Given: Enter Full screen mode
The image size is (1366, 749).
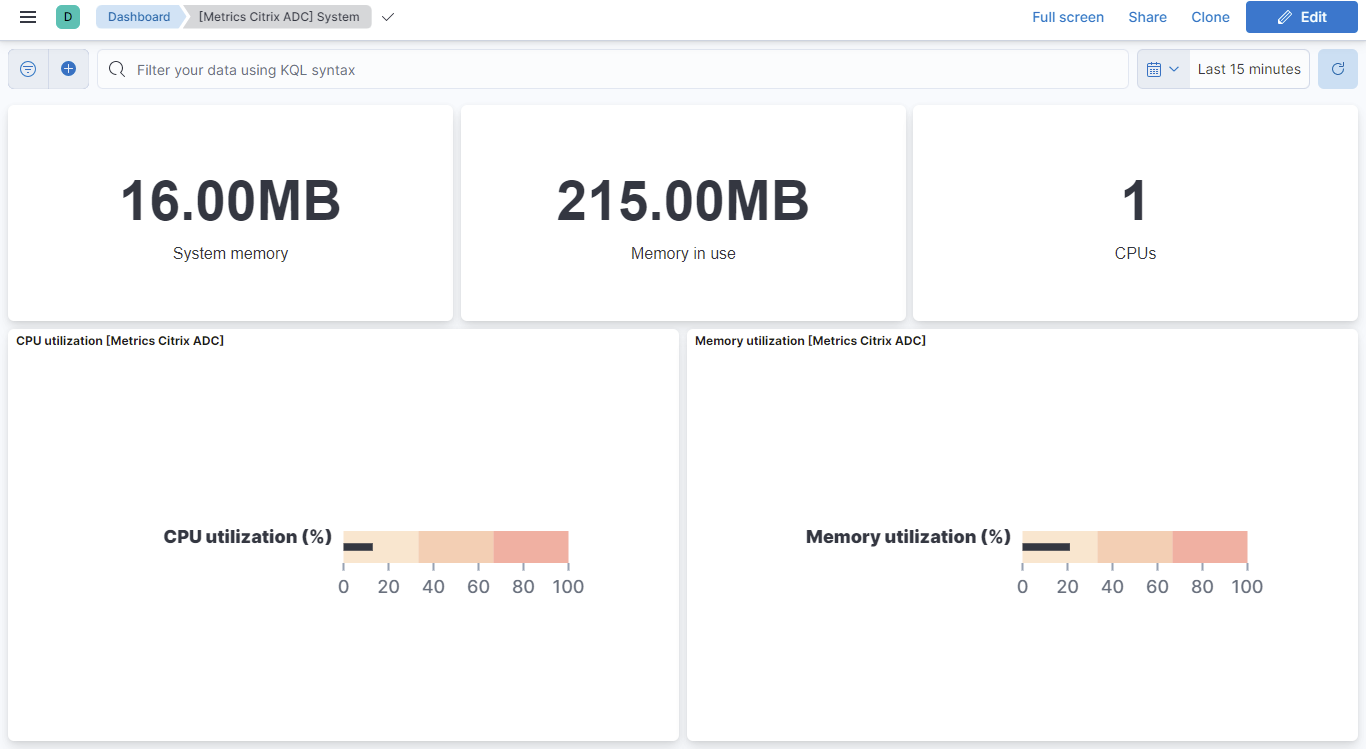Looking at the screenshot, I should coord(1068,17).
